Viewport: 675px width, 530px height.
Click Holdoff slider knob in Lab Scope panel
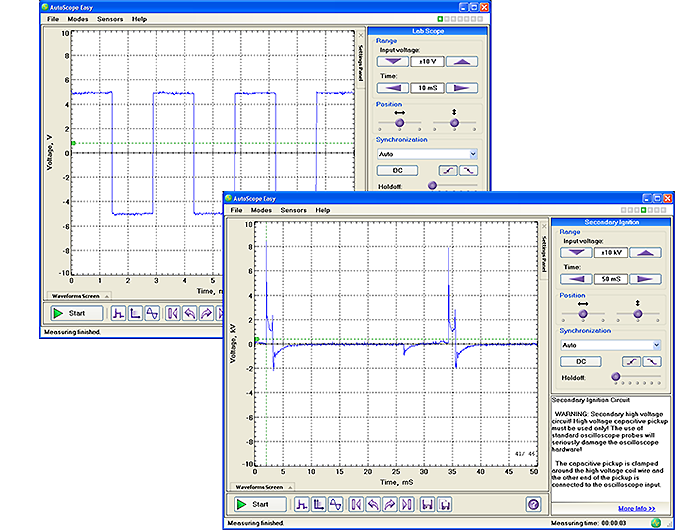coord(432,185)
